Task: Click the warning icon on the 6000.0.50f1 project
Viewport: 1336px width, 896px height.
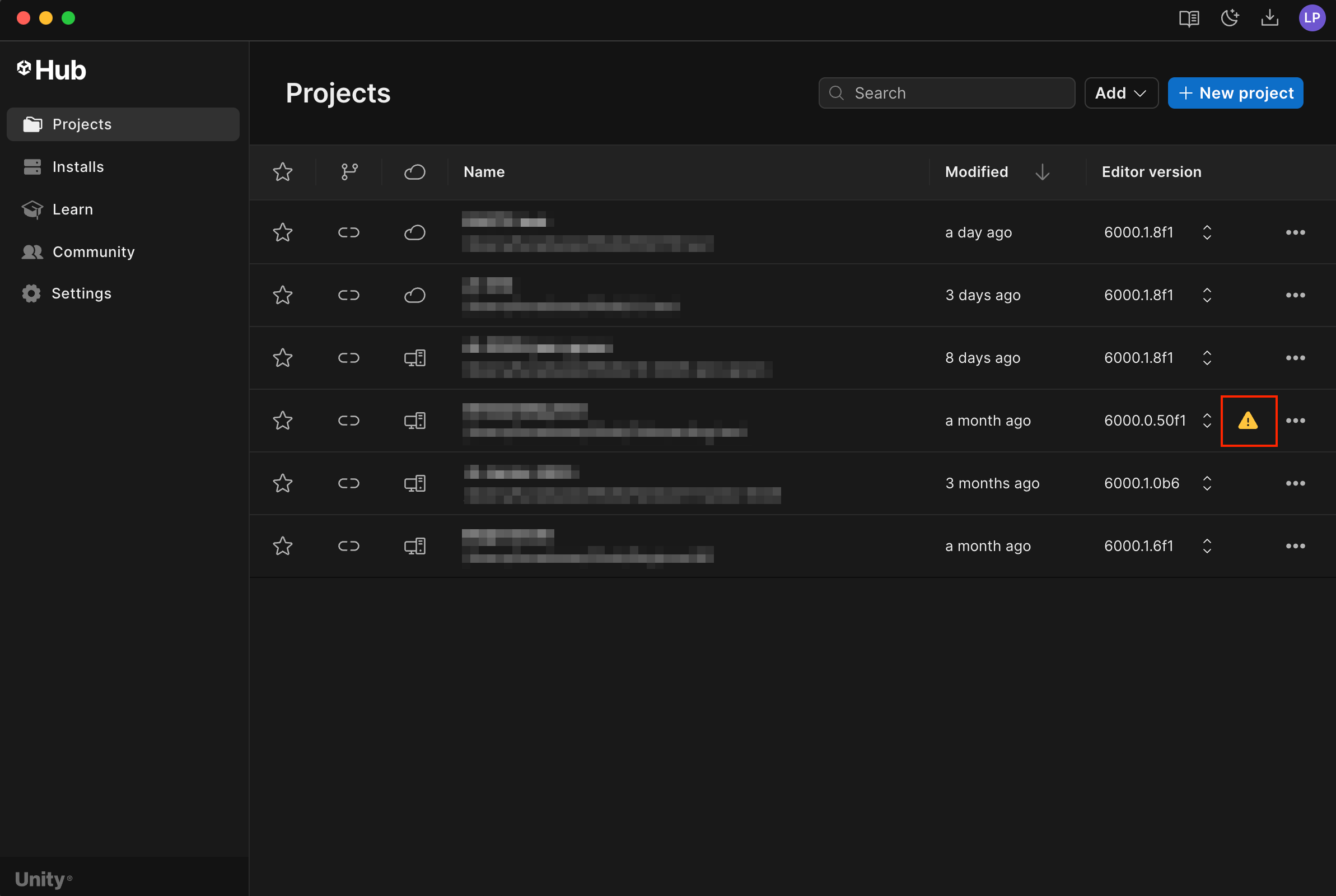Action: pyautogui.click(x=1248, y=421)
